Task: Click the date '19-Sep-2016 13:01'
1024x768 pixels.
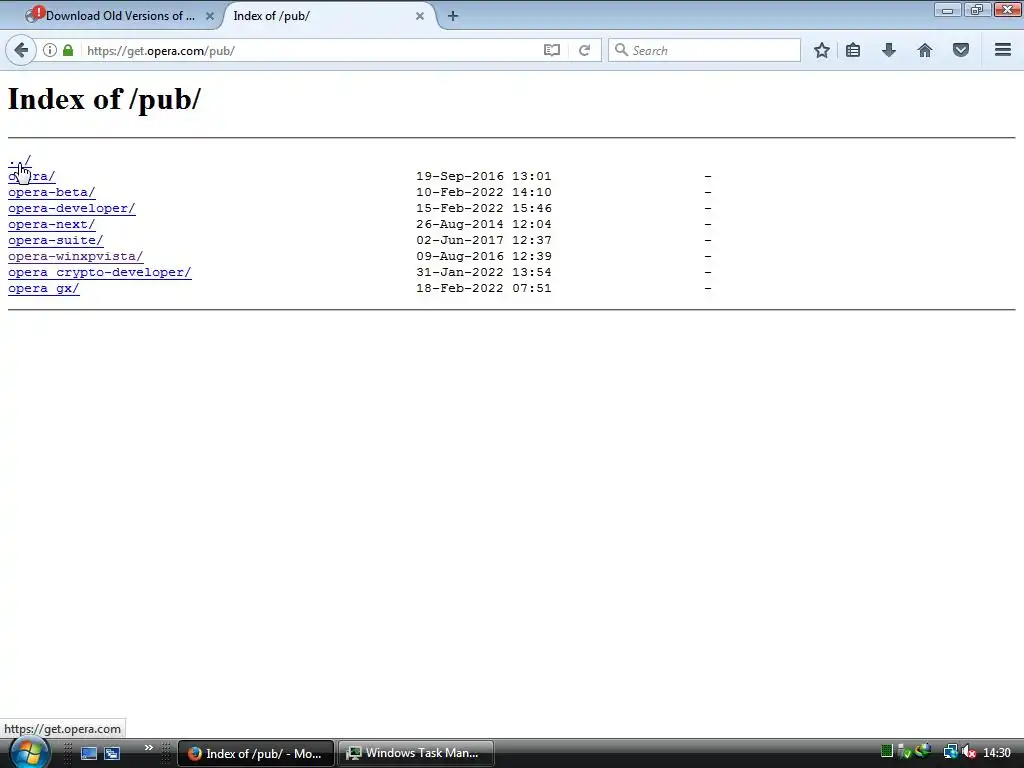Action: 484,176
